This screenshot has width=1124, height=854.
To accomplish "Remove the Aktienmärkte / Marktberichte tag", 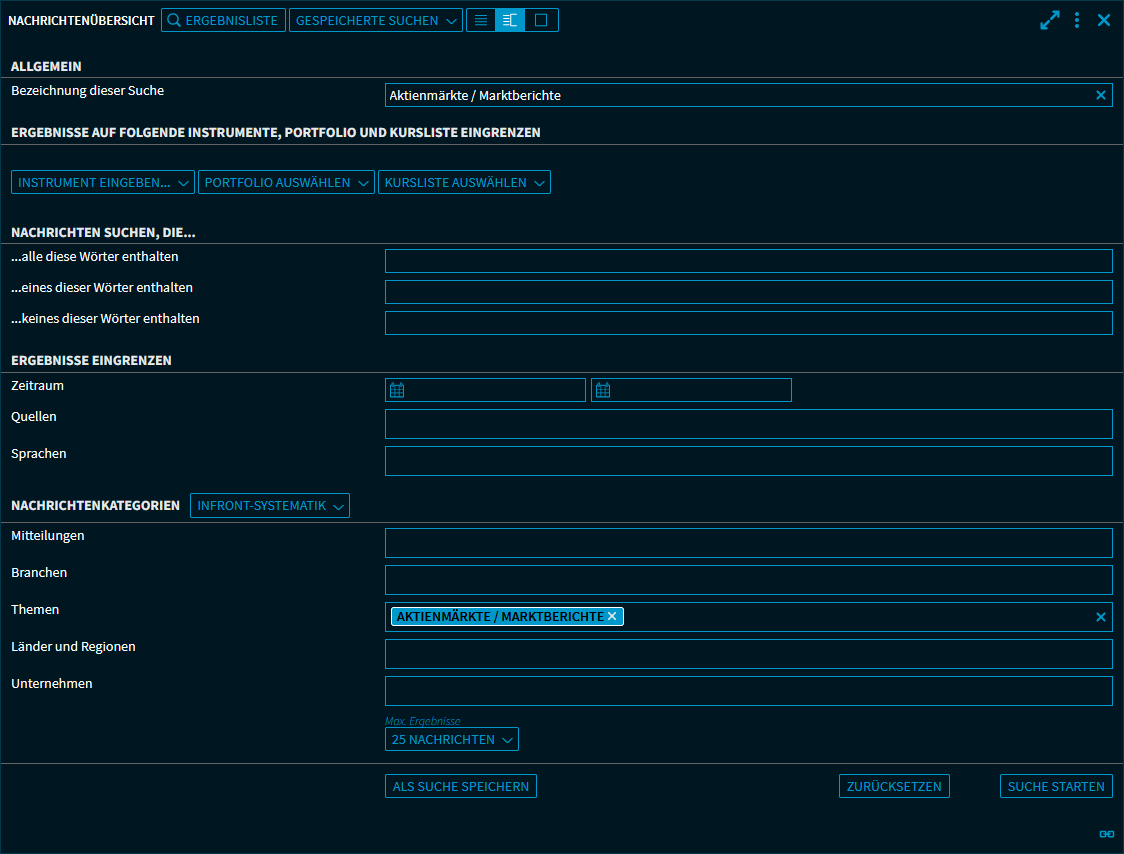I will 612,616.
